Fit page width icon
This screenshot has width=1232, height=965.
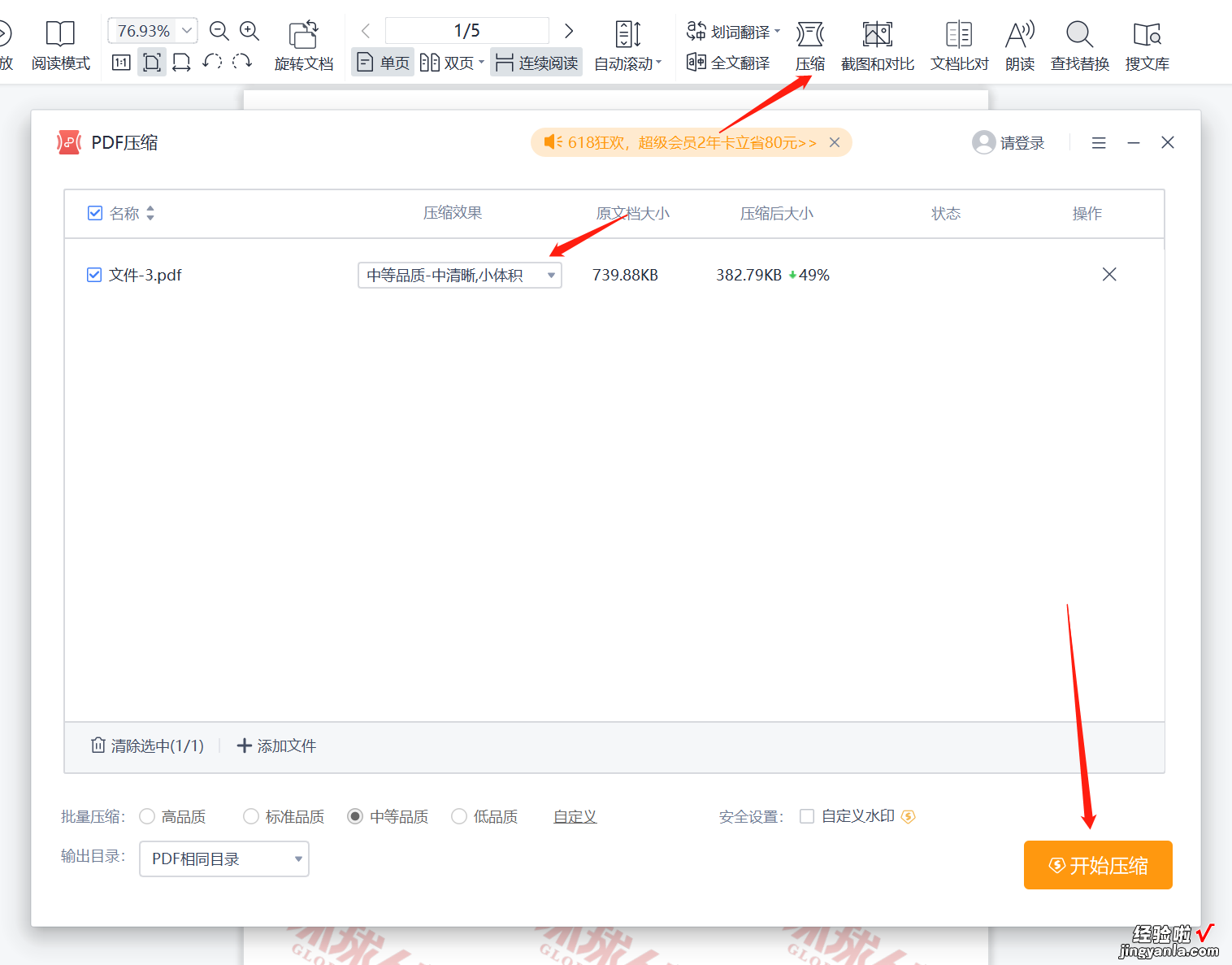182,62
